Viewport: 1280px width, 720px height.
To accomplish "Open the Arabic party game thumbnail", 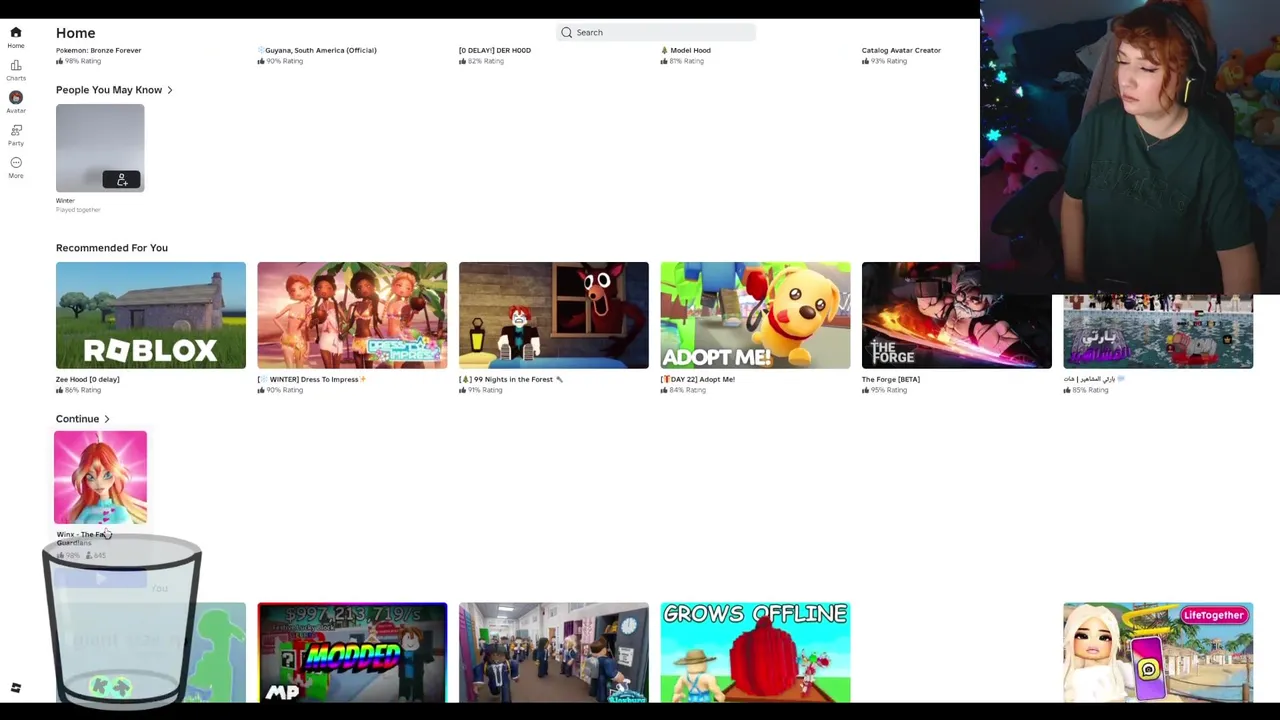I will [1158, 332].
